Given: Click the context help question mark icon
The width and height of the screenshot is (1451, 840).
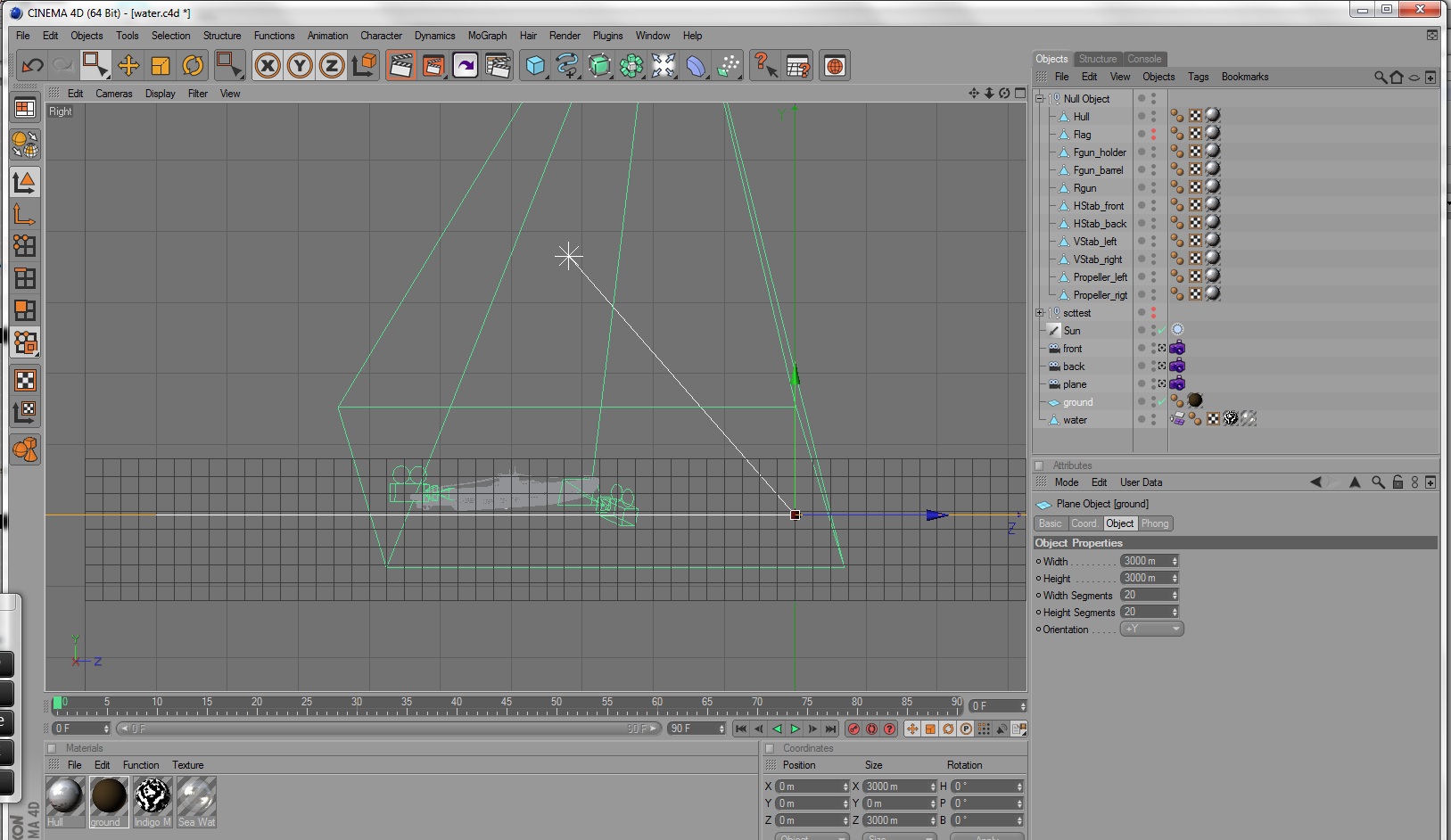Looking at the screenshot, I should click(x=765, y=65).
